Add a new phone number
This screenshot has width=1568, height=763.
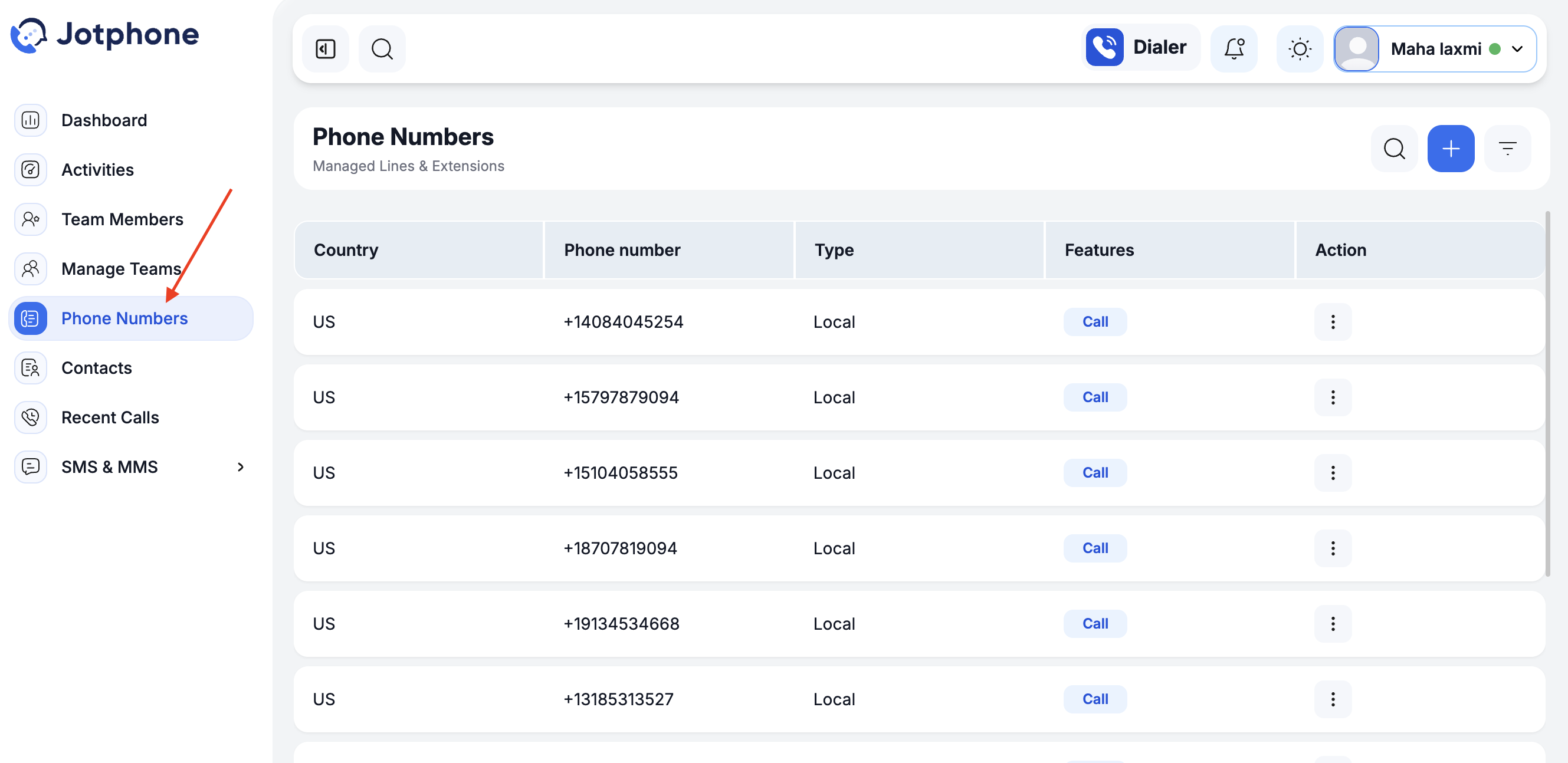click(1451, 149)
